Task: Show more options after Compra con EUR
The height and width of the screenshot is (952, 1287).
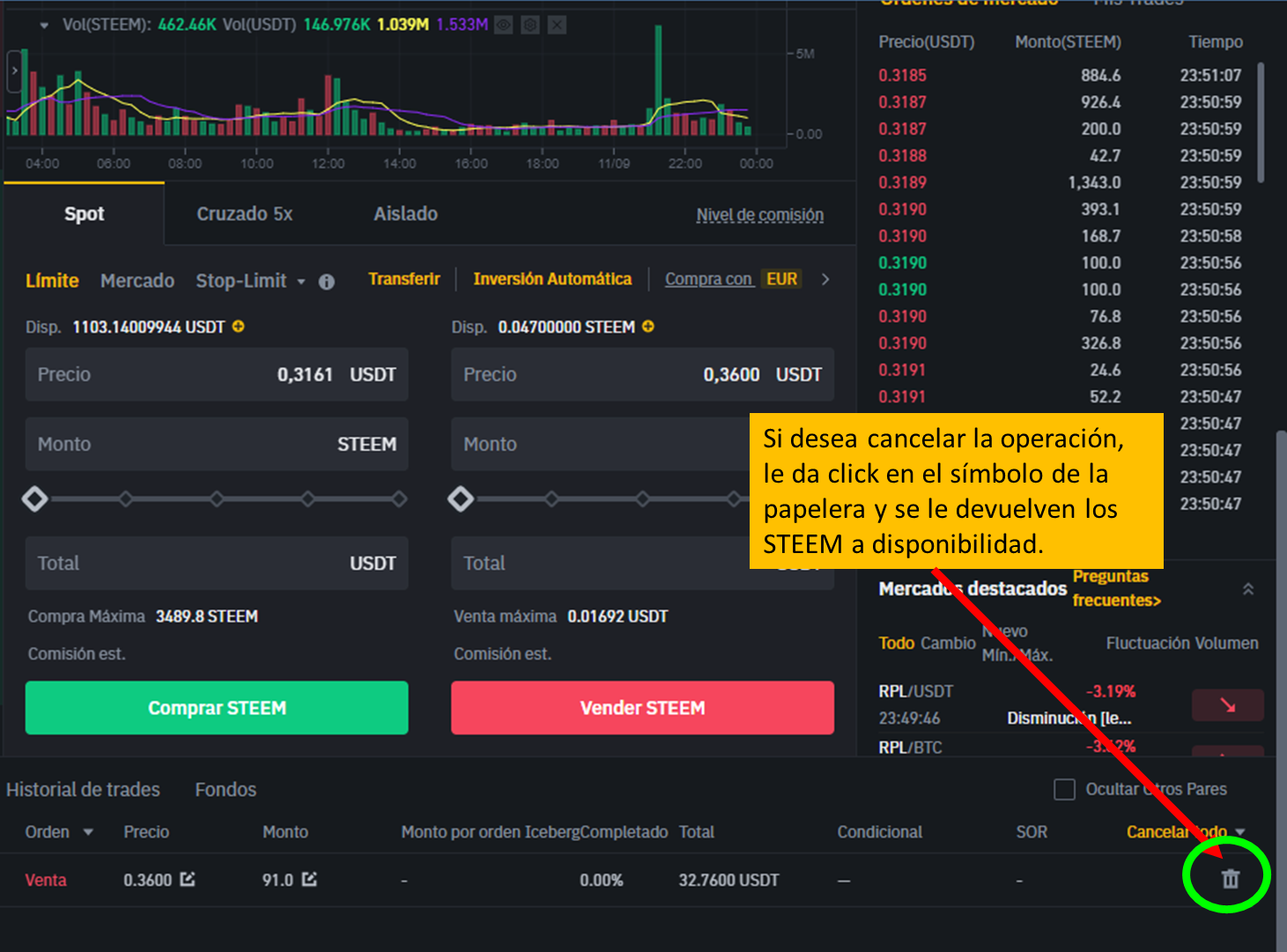Action: point(825,279)
